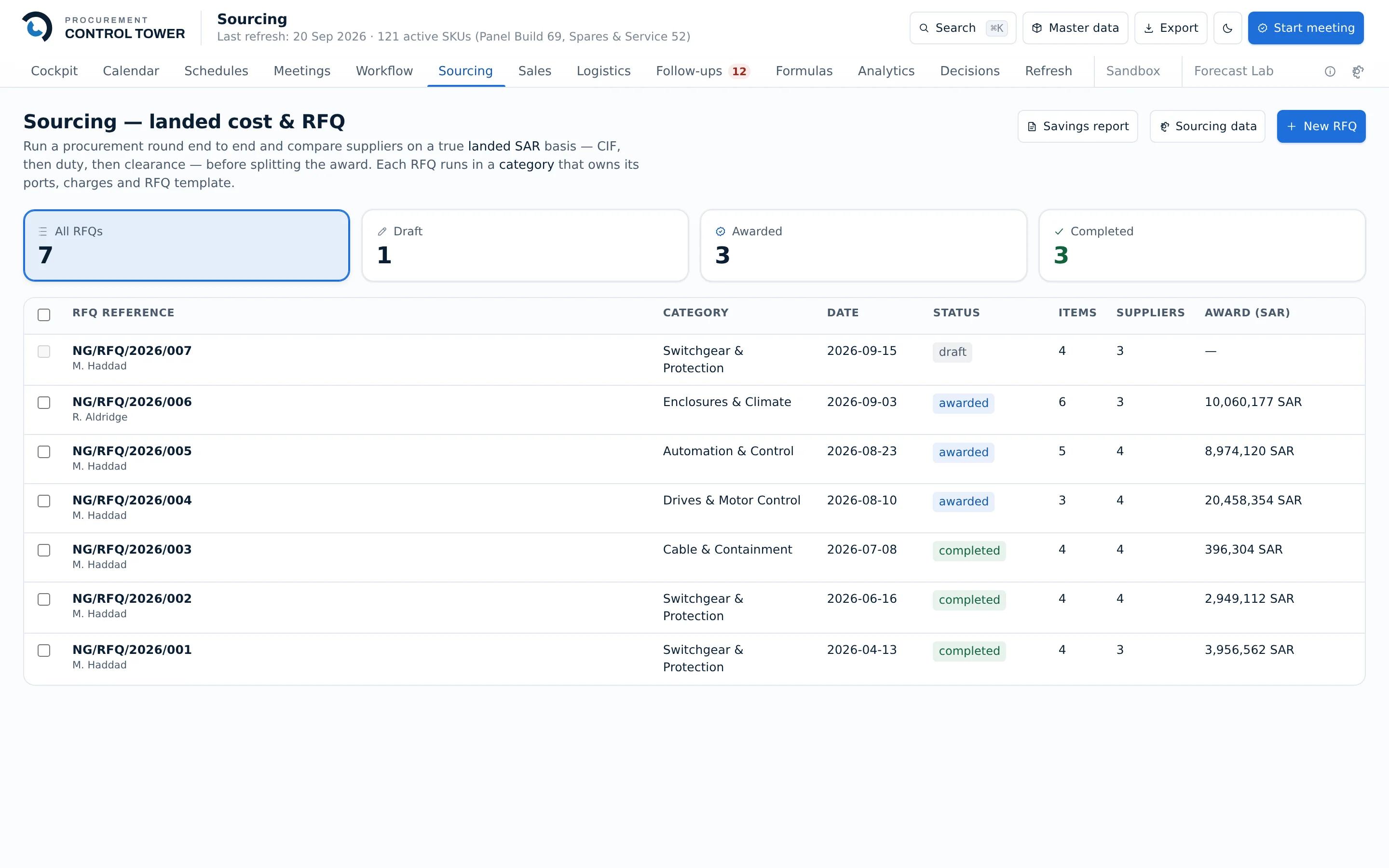Image resolution: width=1389 pixels, height=868 pixels.
Task: Click the AWARD (SAR) column header
Action: (1247, 313)
